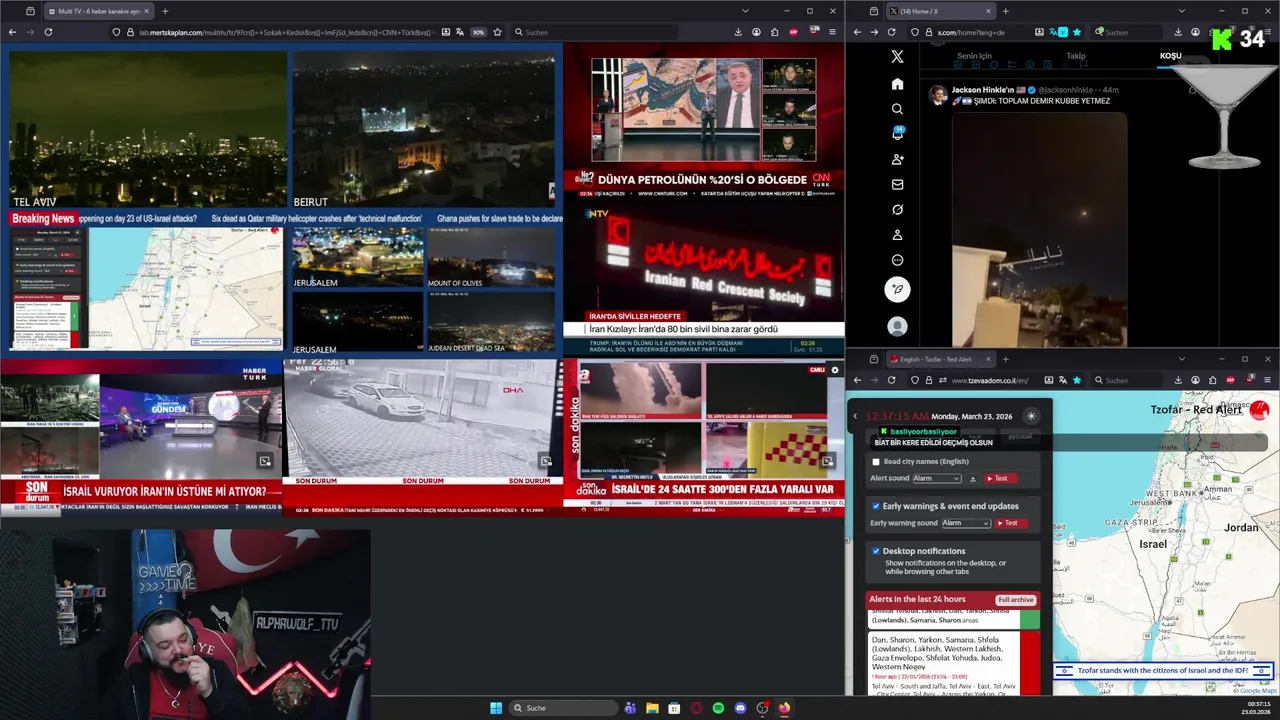Go back in Multi TV browser window
The width and height of the screenshot is (1280, 720).
11,32
